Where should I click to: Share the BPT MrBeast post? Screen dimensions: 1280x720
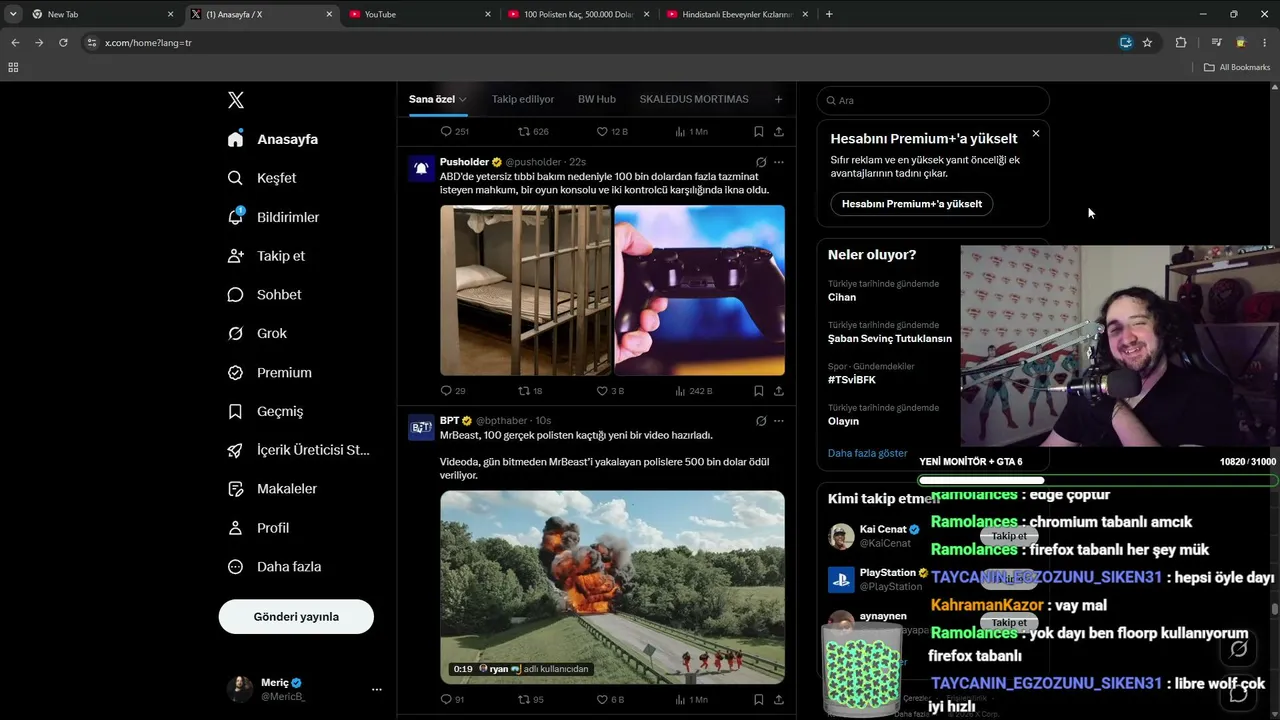pos(779,700)
